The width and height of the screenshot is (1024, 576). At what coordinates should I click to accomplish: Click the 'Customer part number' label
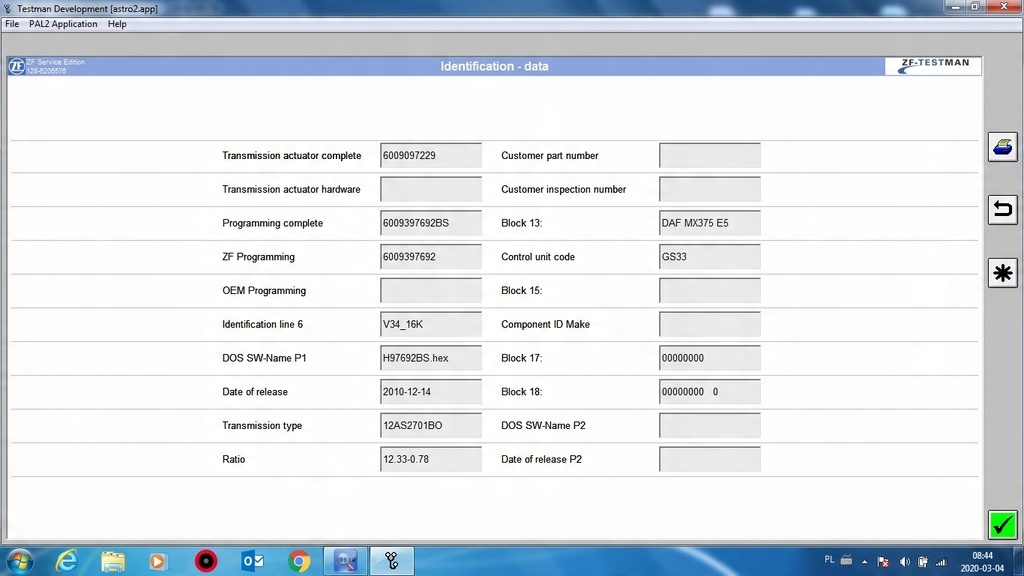tap(550, 156)
